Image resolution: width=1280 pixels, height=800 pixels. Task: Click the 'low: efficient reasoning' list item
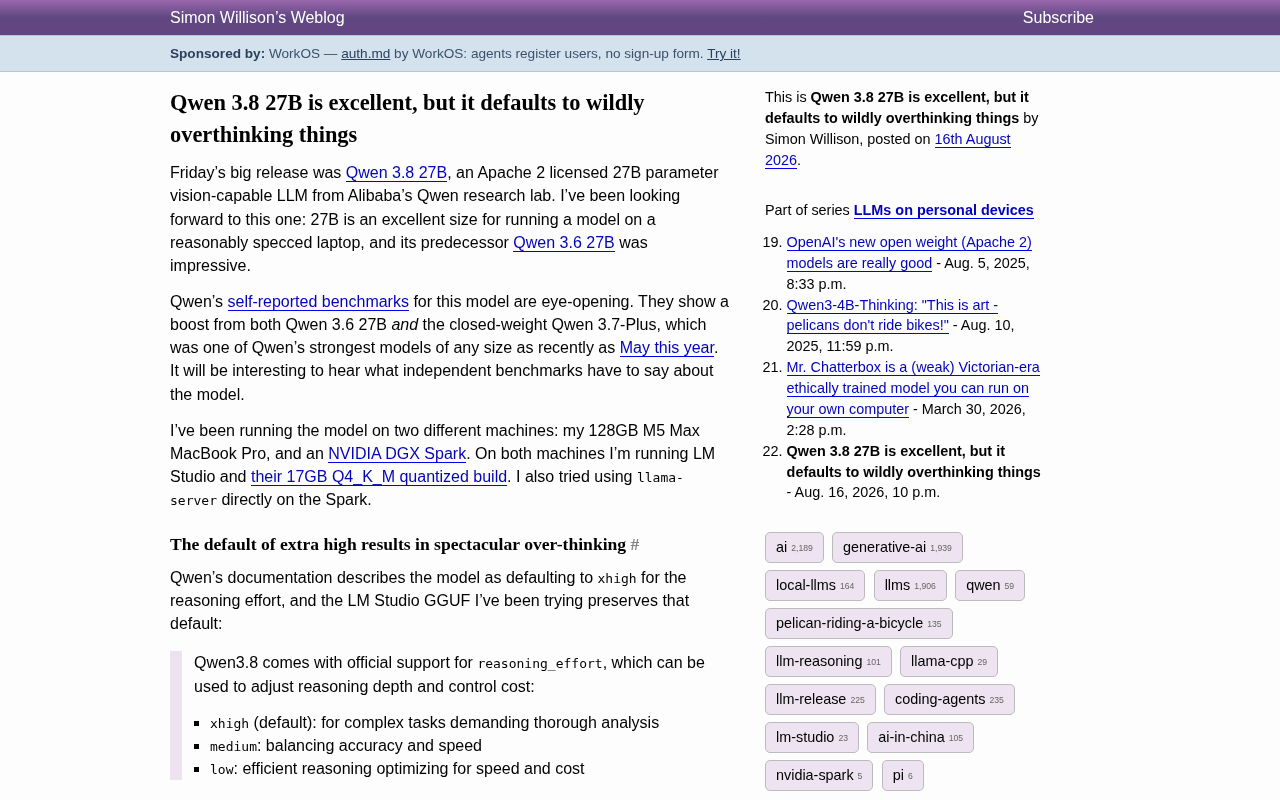tap(397, 769)
